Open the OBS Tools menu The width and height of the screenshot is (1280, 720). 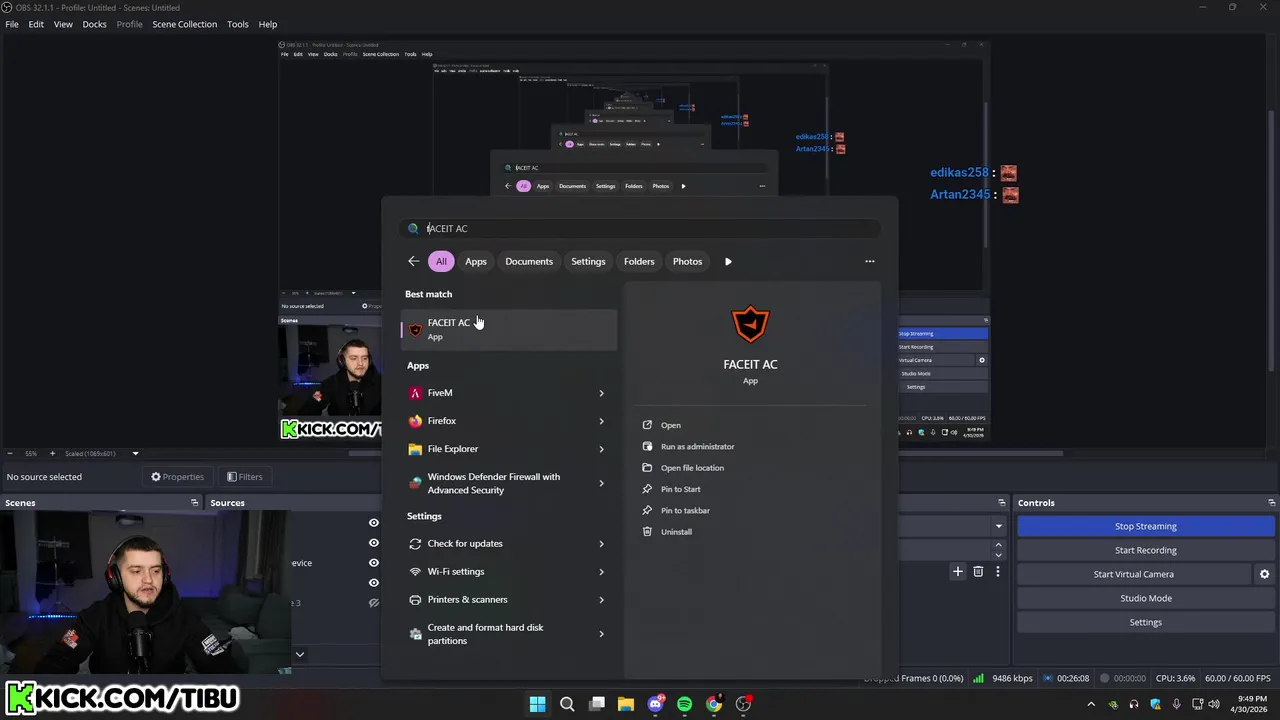(237, 24)
